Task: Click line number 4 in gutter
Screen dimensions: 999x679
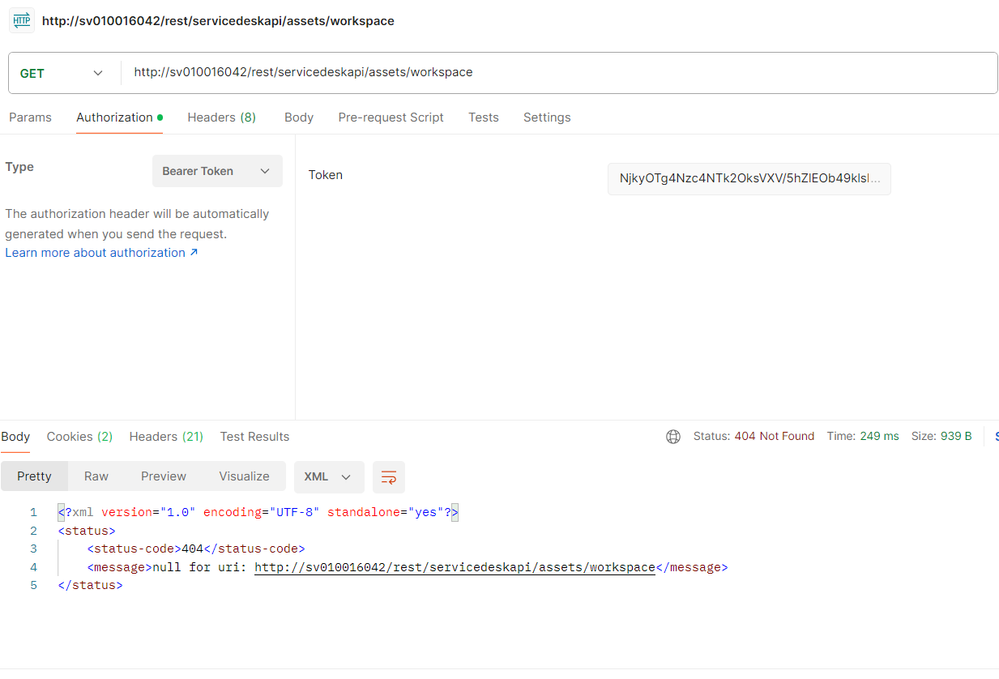Action: 33,568
